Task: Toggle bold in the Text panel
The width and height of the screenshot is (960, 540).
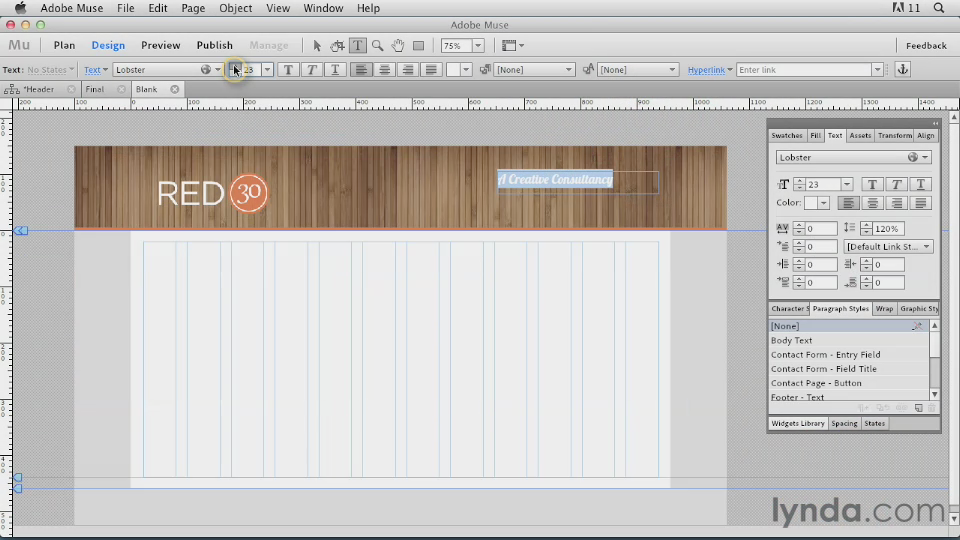Action: point(873,184)
